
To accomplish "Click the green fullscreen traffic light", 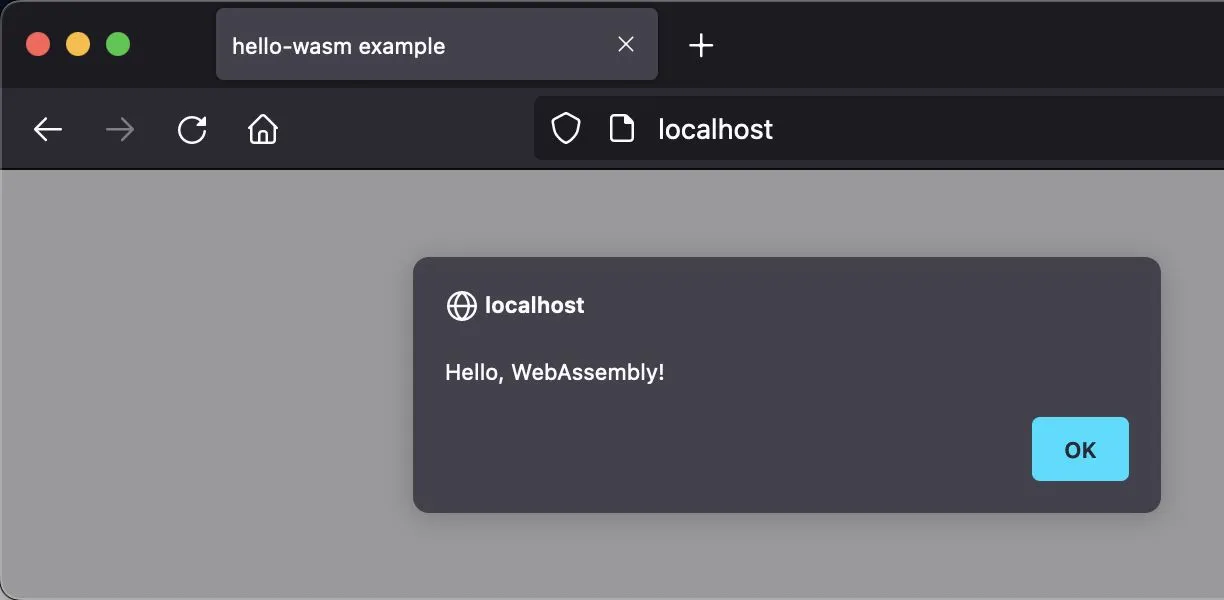I will (117, 43).
